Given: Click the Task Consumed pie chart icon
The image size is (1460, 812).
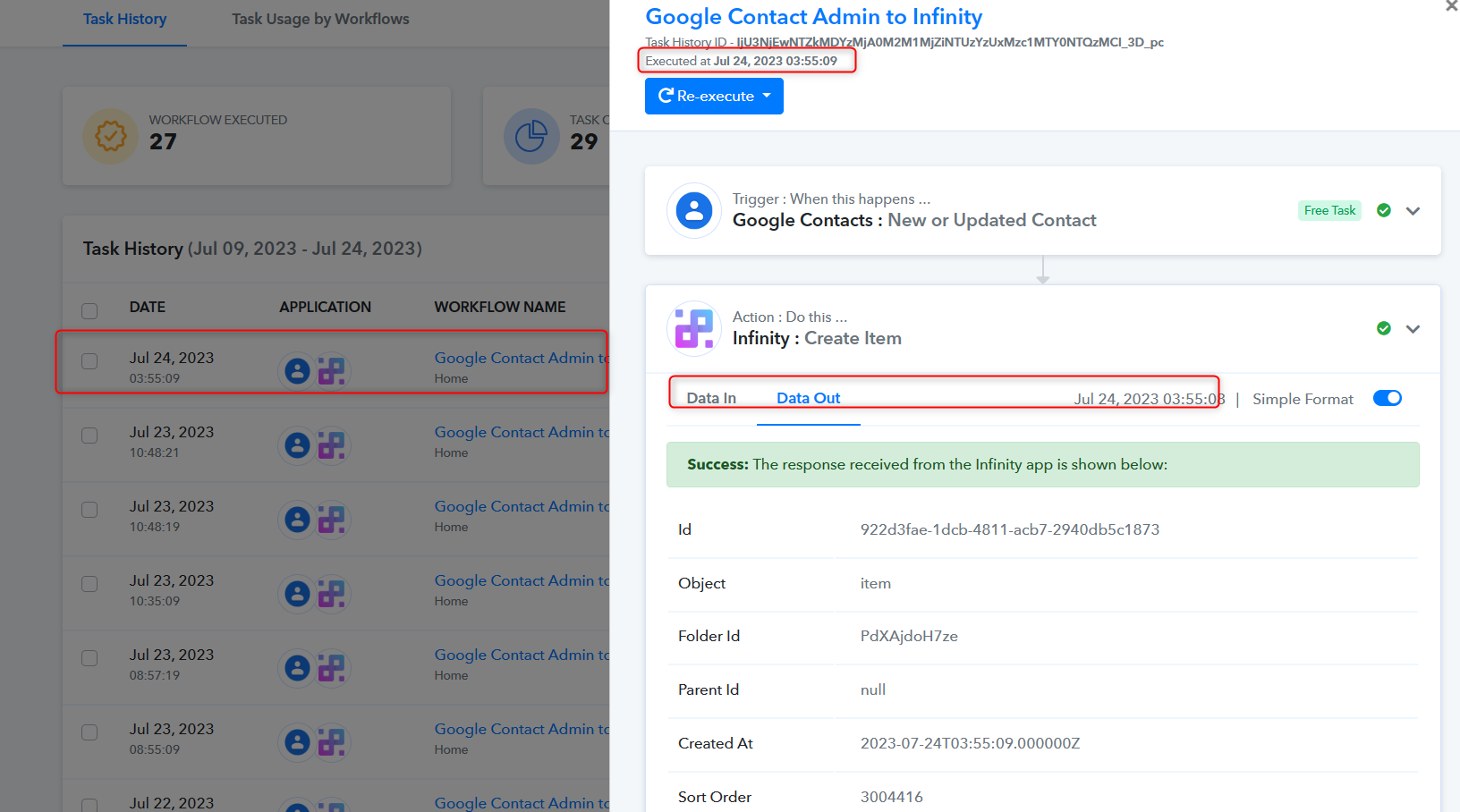Looking at the screenshot, I should point(531,136).
